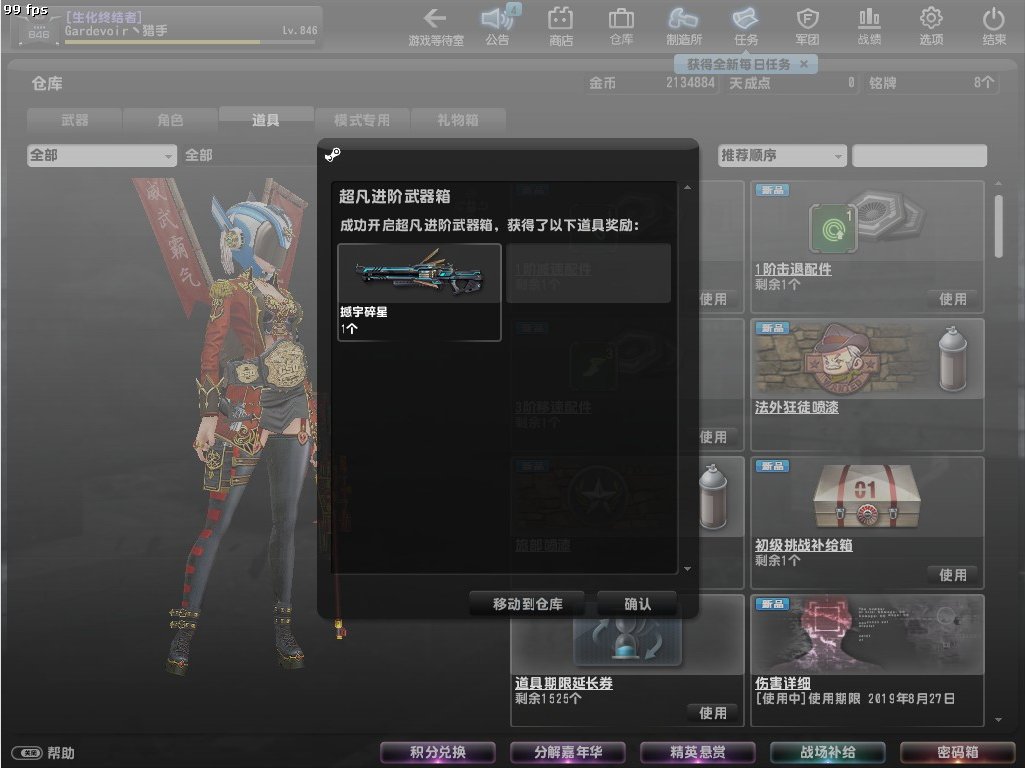Click the inventory list vertical scrollbar
This screenshot has width=1025, height=768.
pyautogui.click(x=998, y=226)
